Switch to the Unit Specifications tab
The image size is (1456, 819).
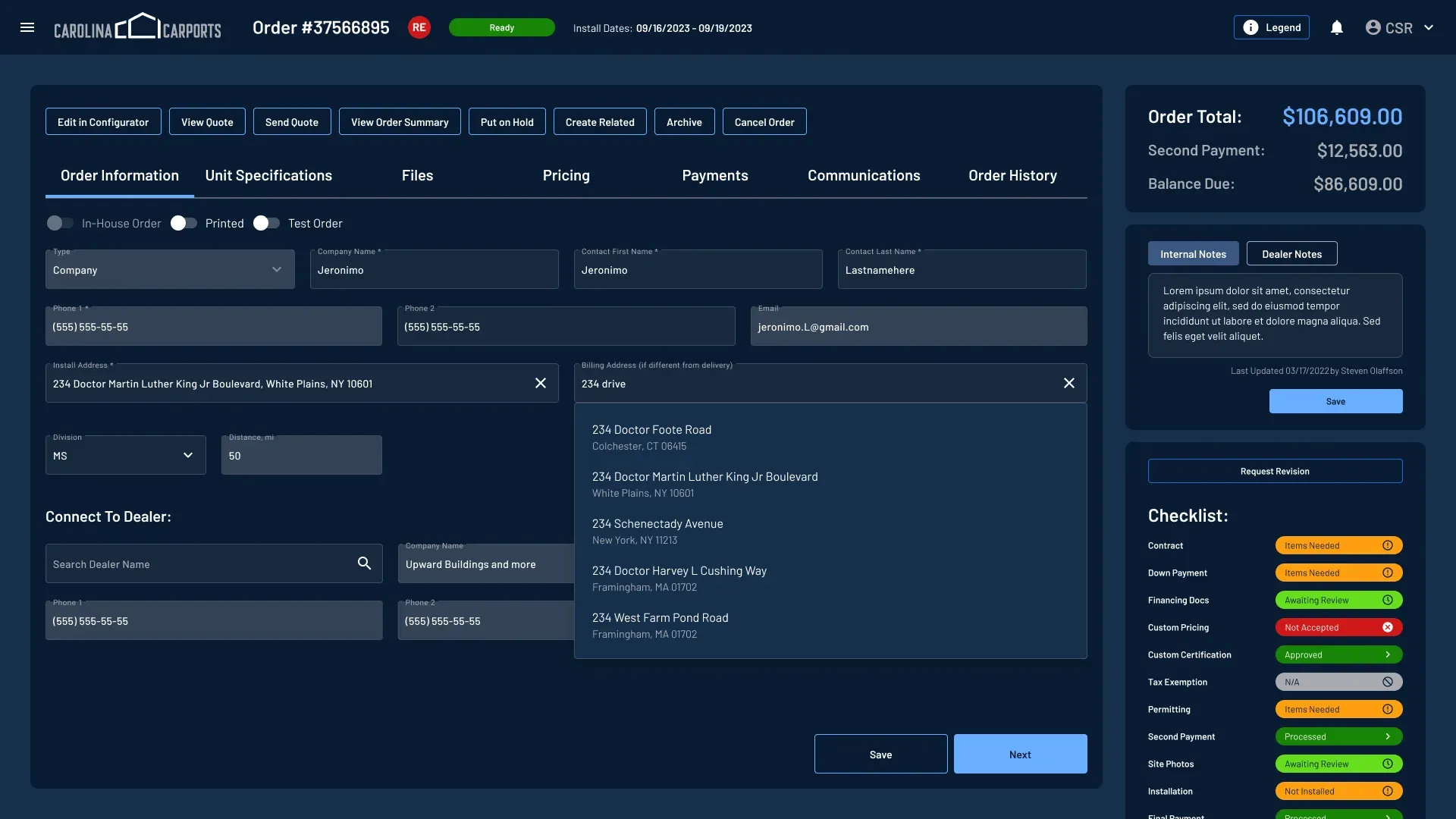point(268,175)
